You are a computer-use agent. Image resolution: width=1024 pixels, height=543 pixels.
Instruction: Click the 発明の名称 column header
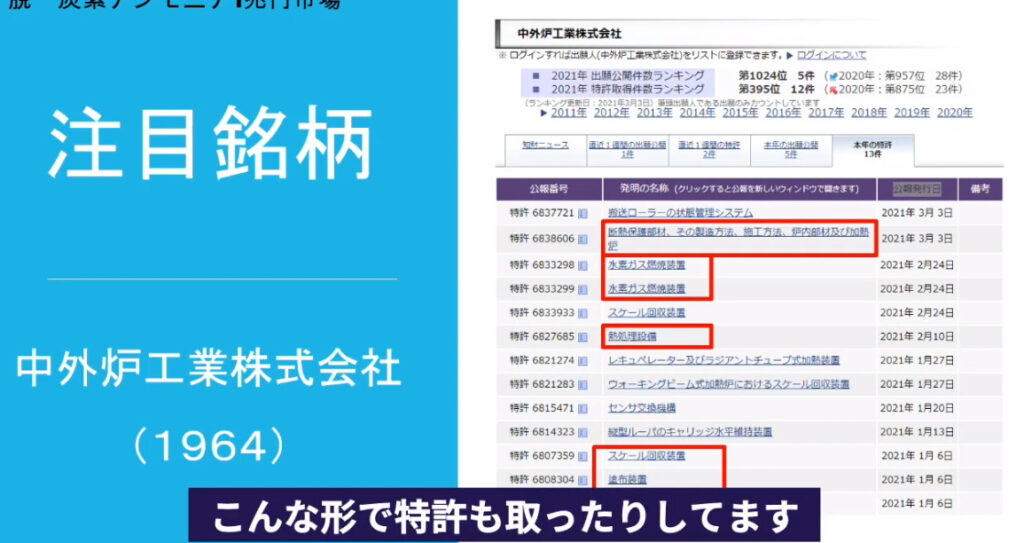pos(739,189)
